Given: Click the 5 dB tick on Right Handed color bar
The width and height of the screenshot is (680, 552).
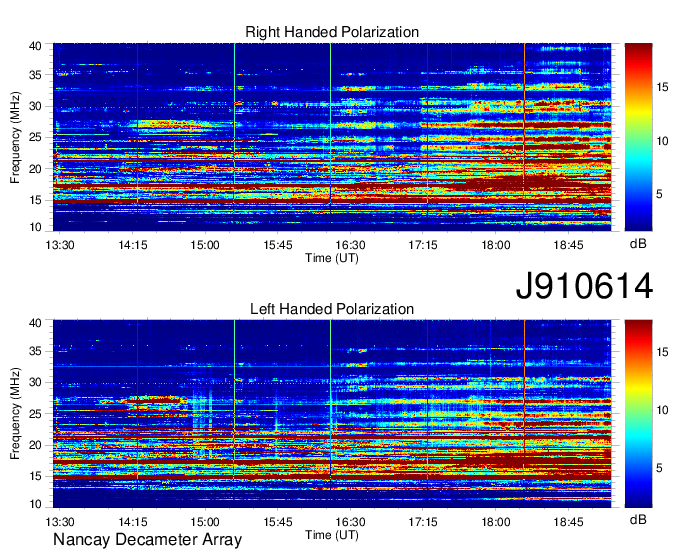Looking at the screenshot, I should (659, 193).
